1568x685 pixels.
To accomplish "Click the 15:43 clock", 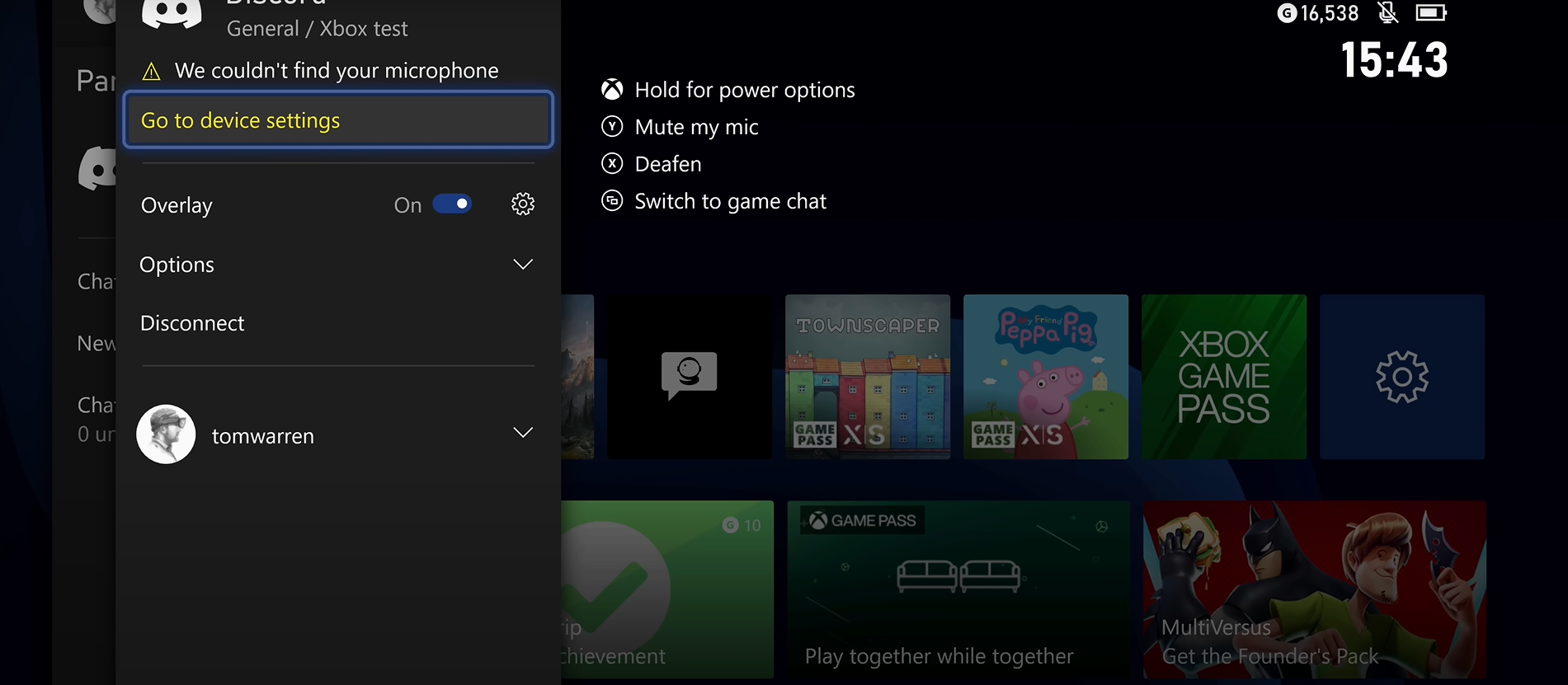I will 1394,60.
